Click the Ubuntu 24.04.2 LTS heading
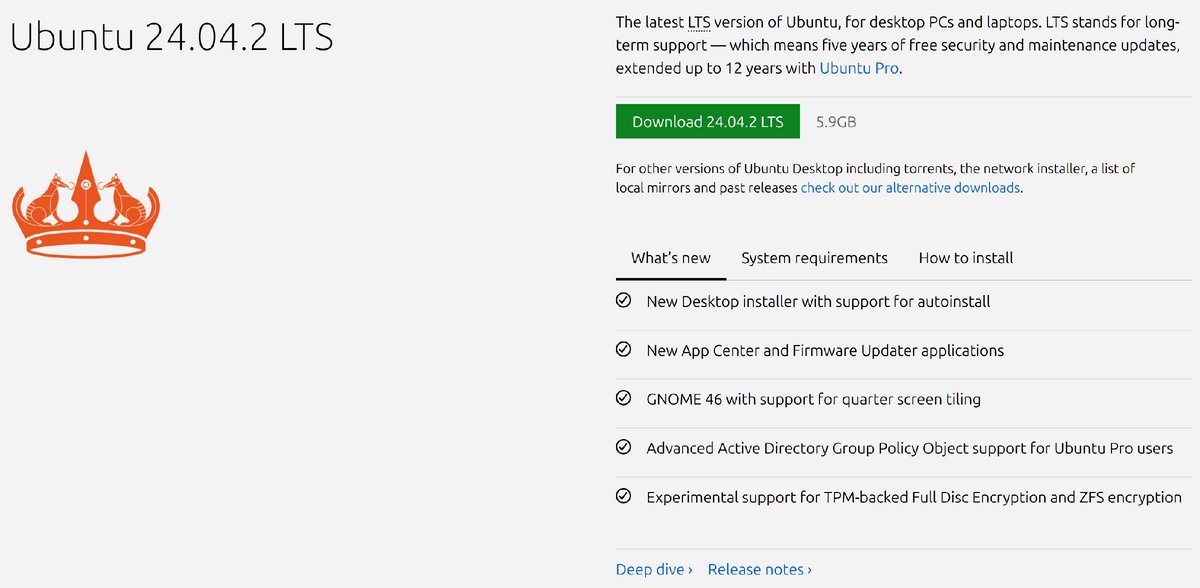Viewport: 1200px width, 588px height. (x=171, y=37)
